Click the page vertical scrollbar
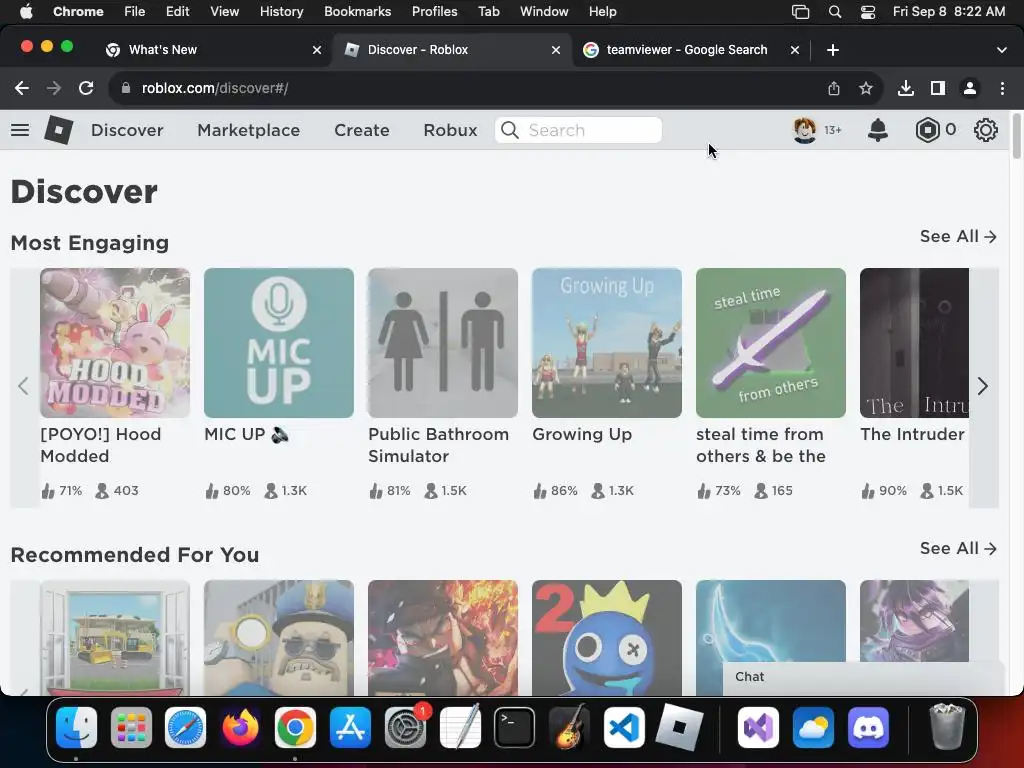The image size is (1024, 768). point(1016,136)
